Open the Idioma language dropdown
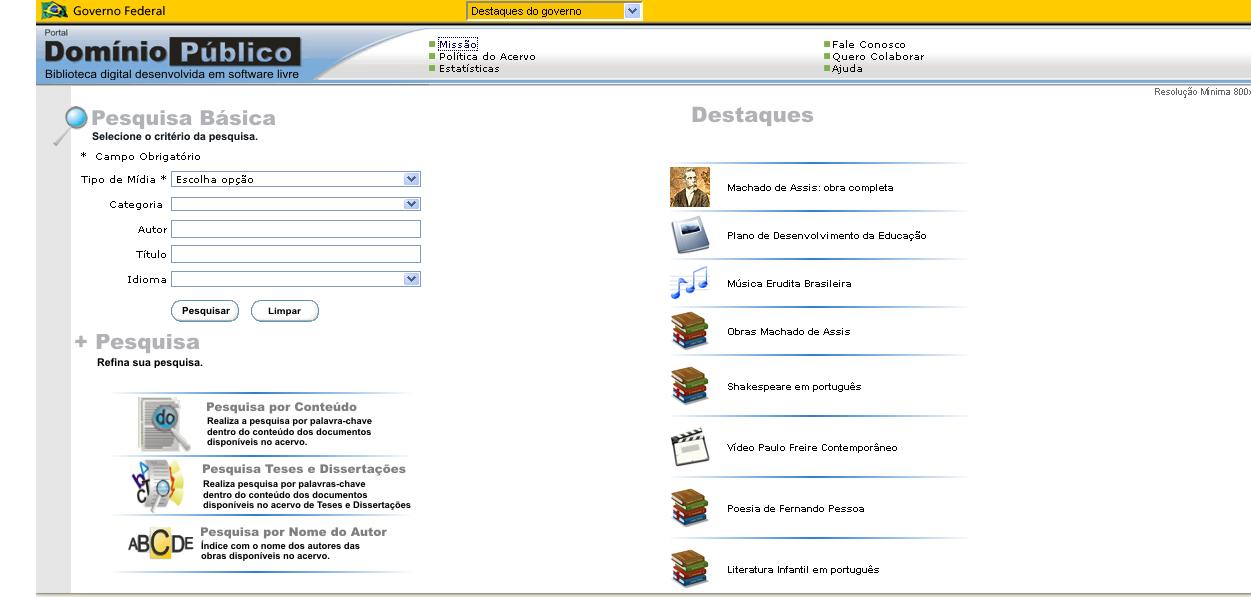1251x597 pixels. click(296, 279)
